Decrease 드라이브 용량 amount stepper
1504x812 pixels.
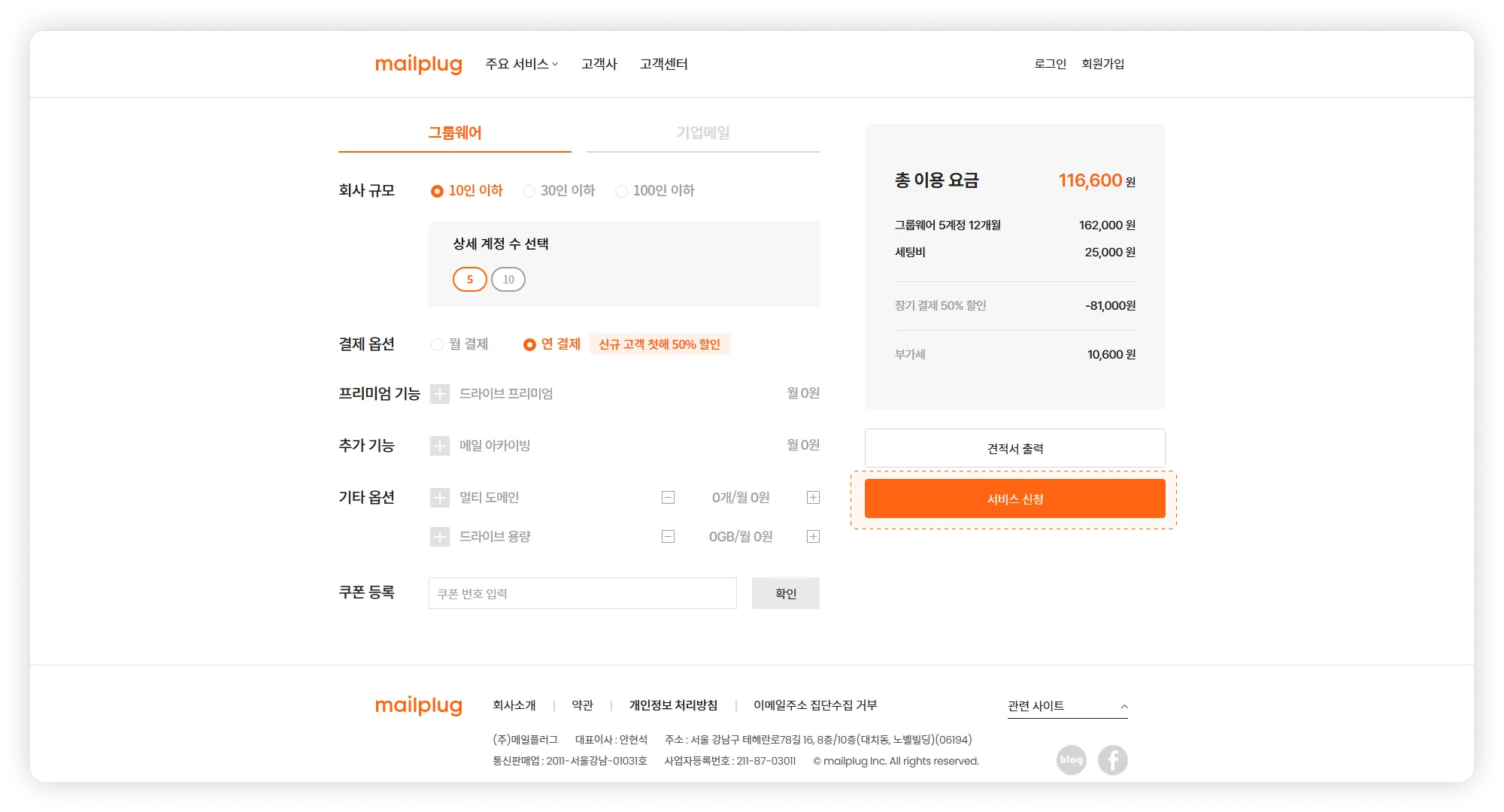click(x=668, y=537)
